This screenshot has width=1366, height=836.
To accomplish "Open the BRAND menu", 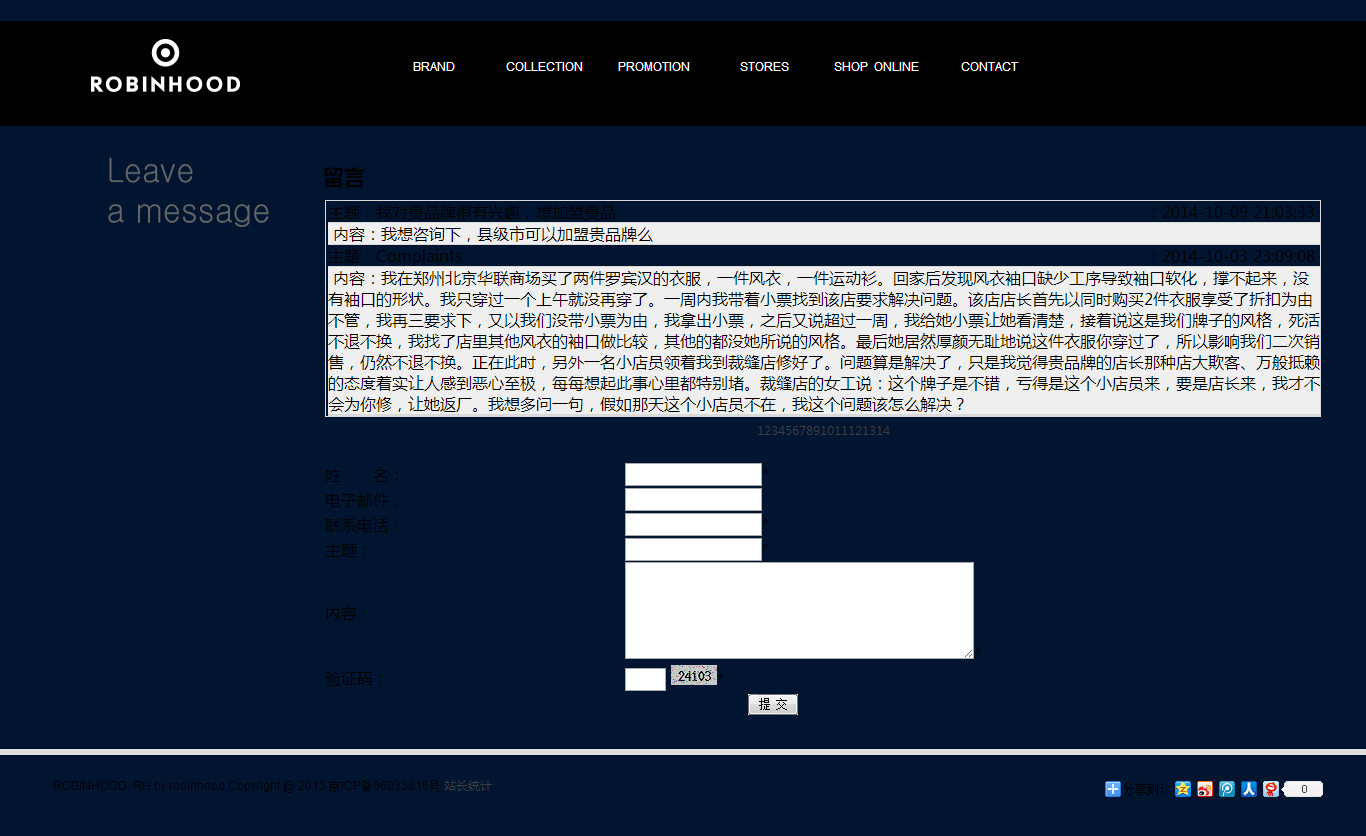I will coord(434,67).
